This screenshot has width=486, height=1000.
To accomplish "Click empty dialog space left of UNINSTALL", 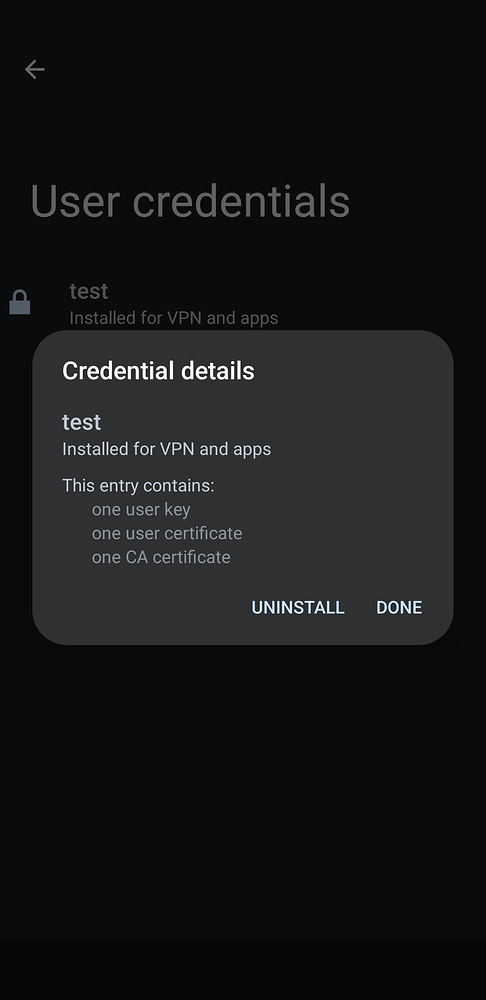I will coord(147,607).
